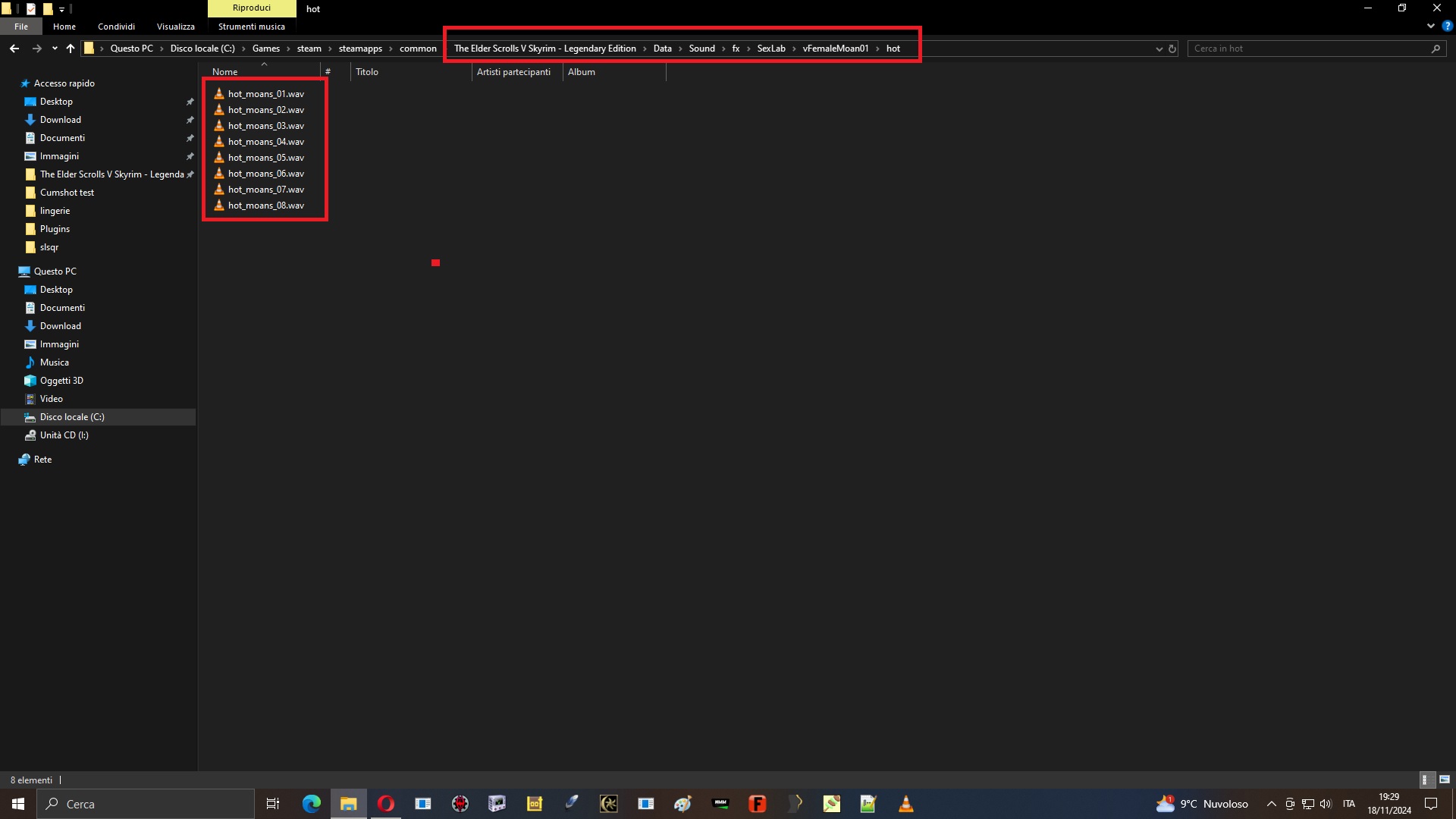1456x819 pixels.
Task: Open File Explorer taskbar icon
Action: [348, 804]
